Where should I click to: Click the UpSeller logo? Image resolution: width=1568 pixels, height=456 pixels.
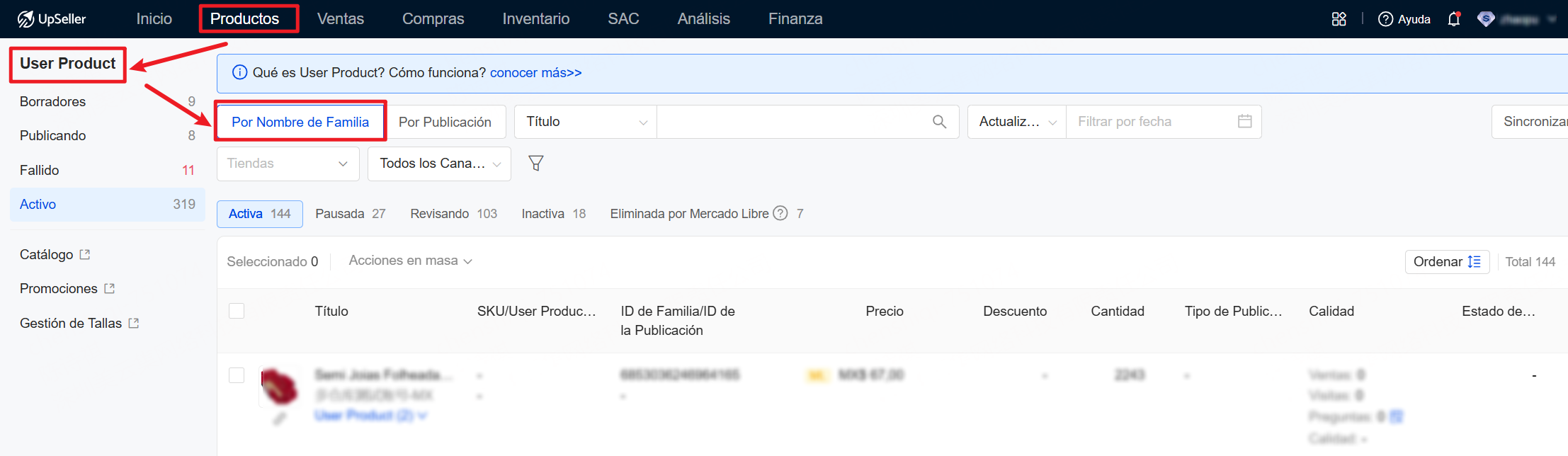click(51, 19)
